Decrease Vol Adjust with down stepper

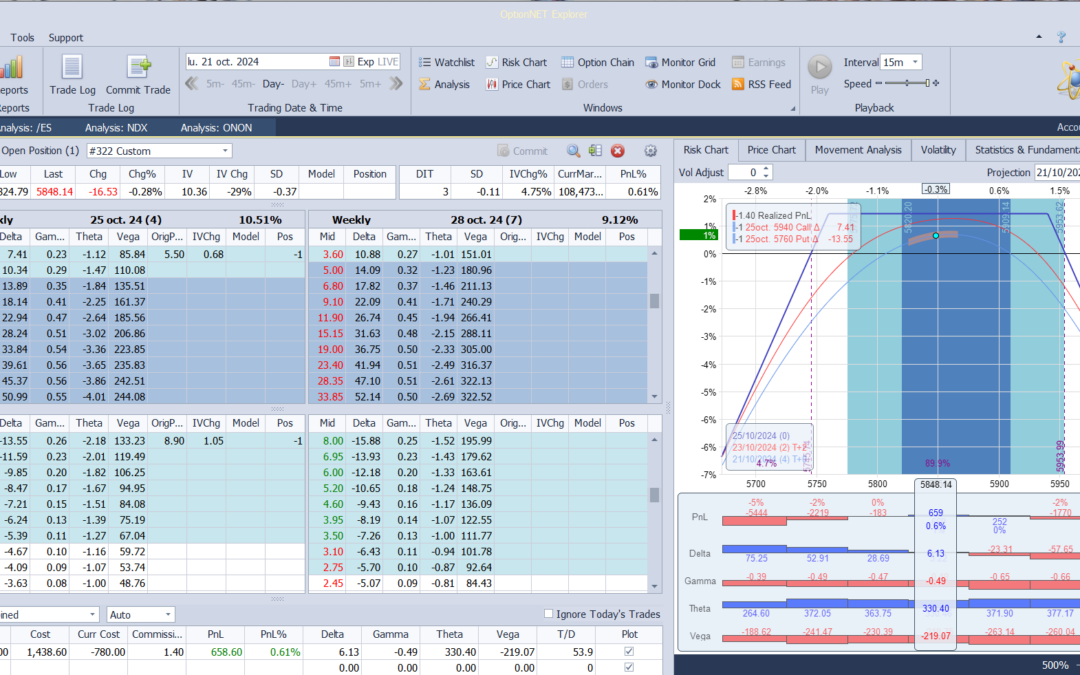[766, 176]
